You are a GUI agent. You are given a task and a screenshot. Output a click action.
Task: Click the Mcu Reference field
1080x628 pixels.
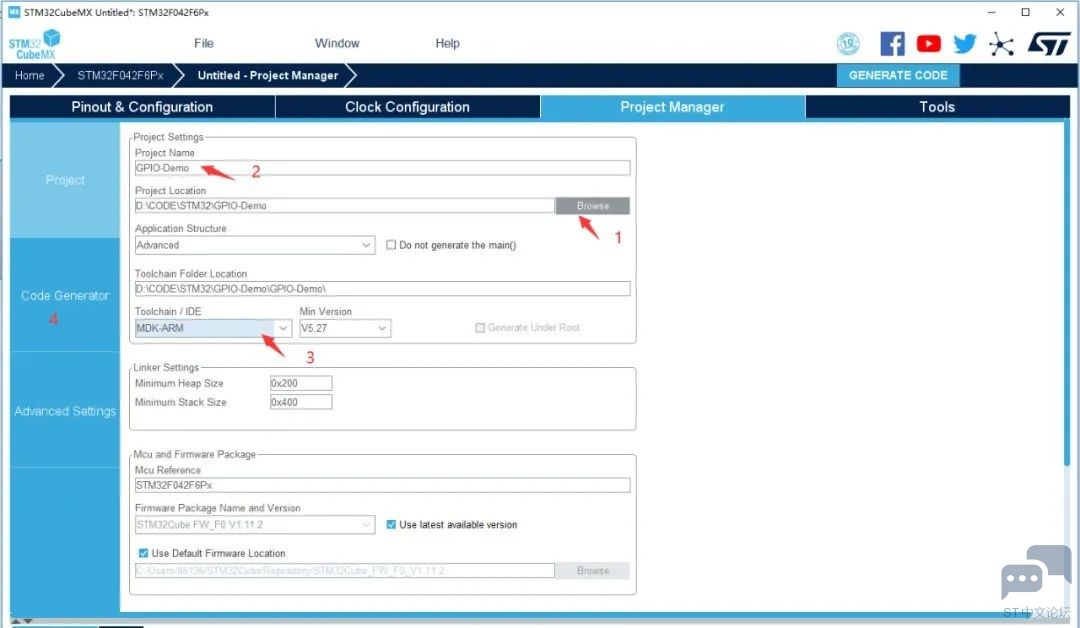(382, 485)
